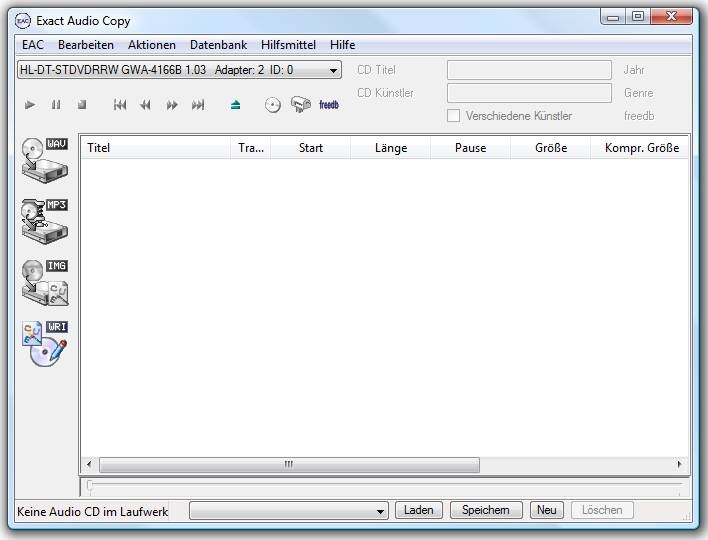Click the Pause playback button
The width and height of the screenshot is (708, 540).
[56, 105]
